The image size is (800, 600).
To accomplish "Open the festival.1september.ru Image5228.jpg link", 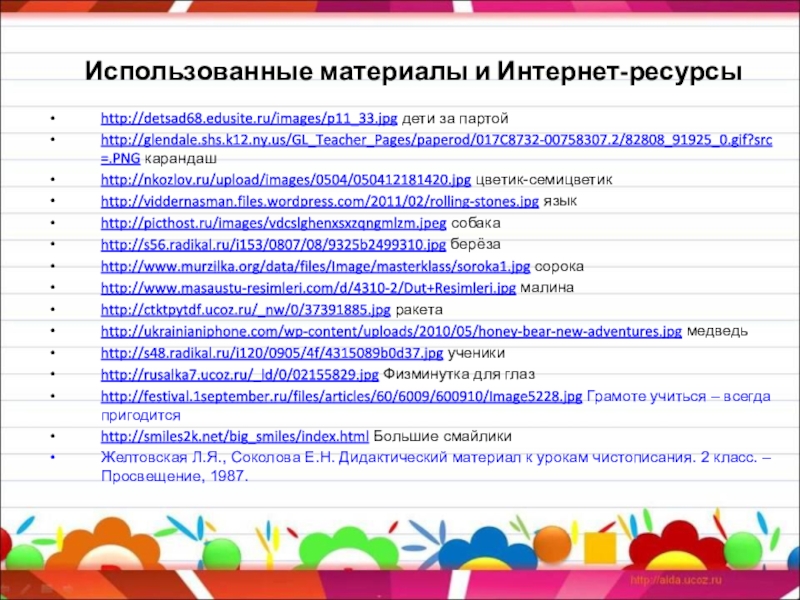I will [x=341, y=396].
